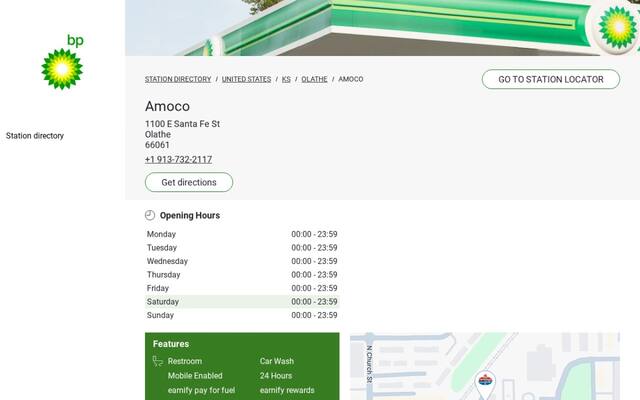Select the Thursday hours row
The image size is (640, 400).
tap(242, 275)
